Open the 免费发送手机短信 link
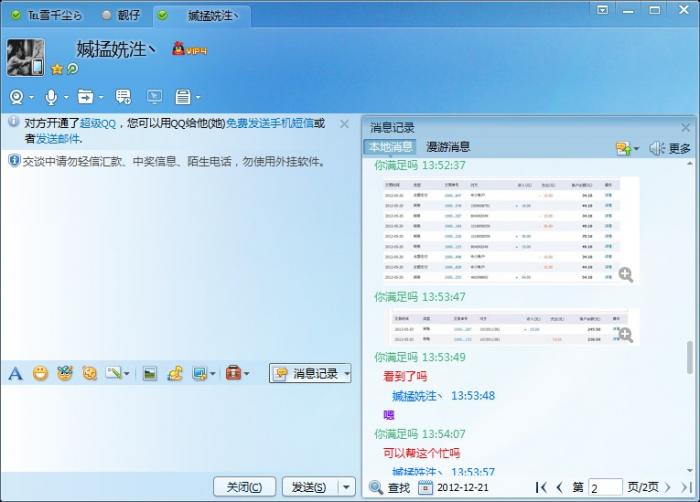The width and height of the screenshot is (700, 502). tap(270, 123)
